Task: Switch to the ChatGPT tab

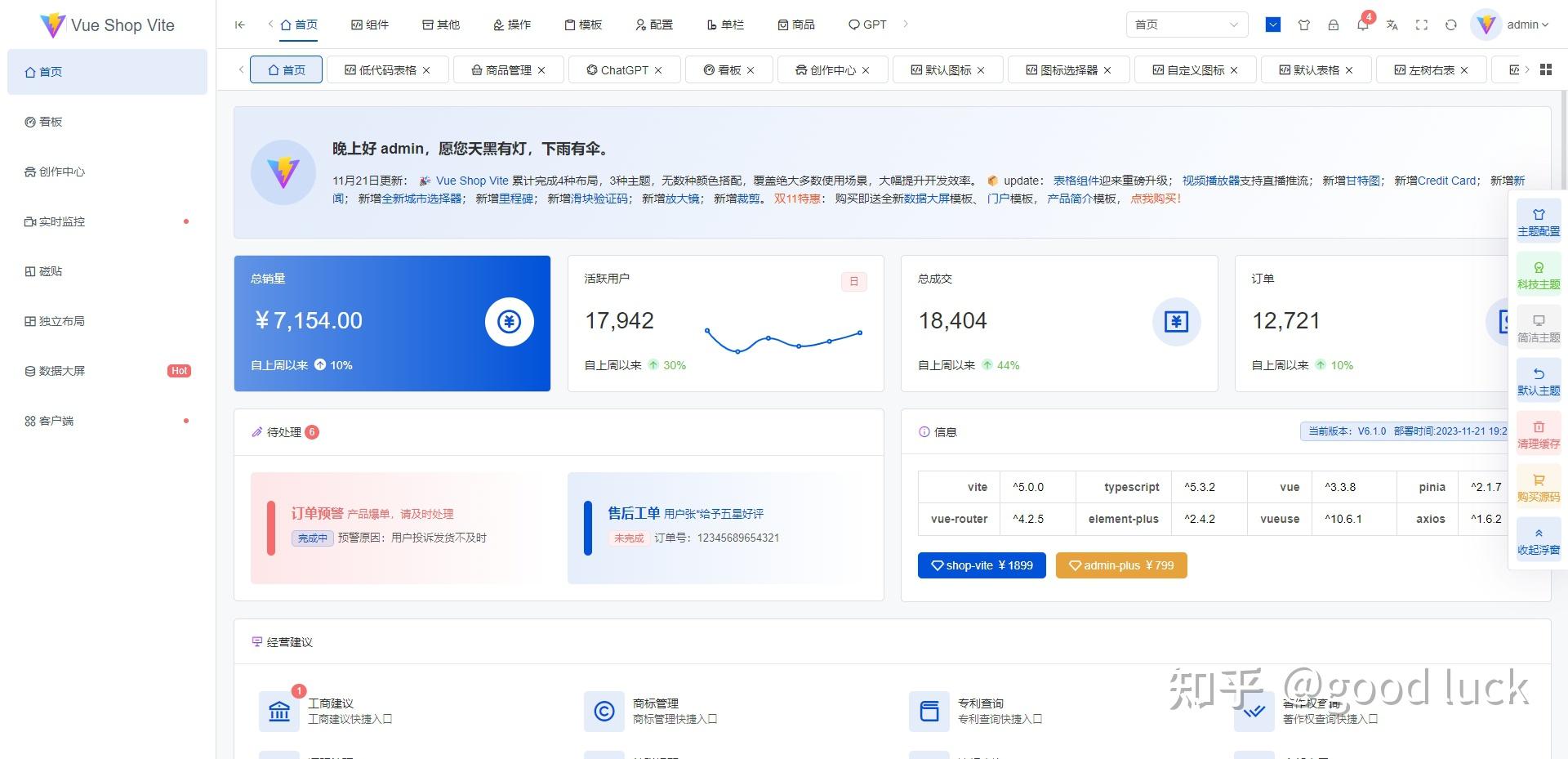Action: 623,70
